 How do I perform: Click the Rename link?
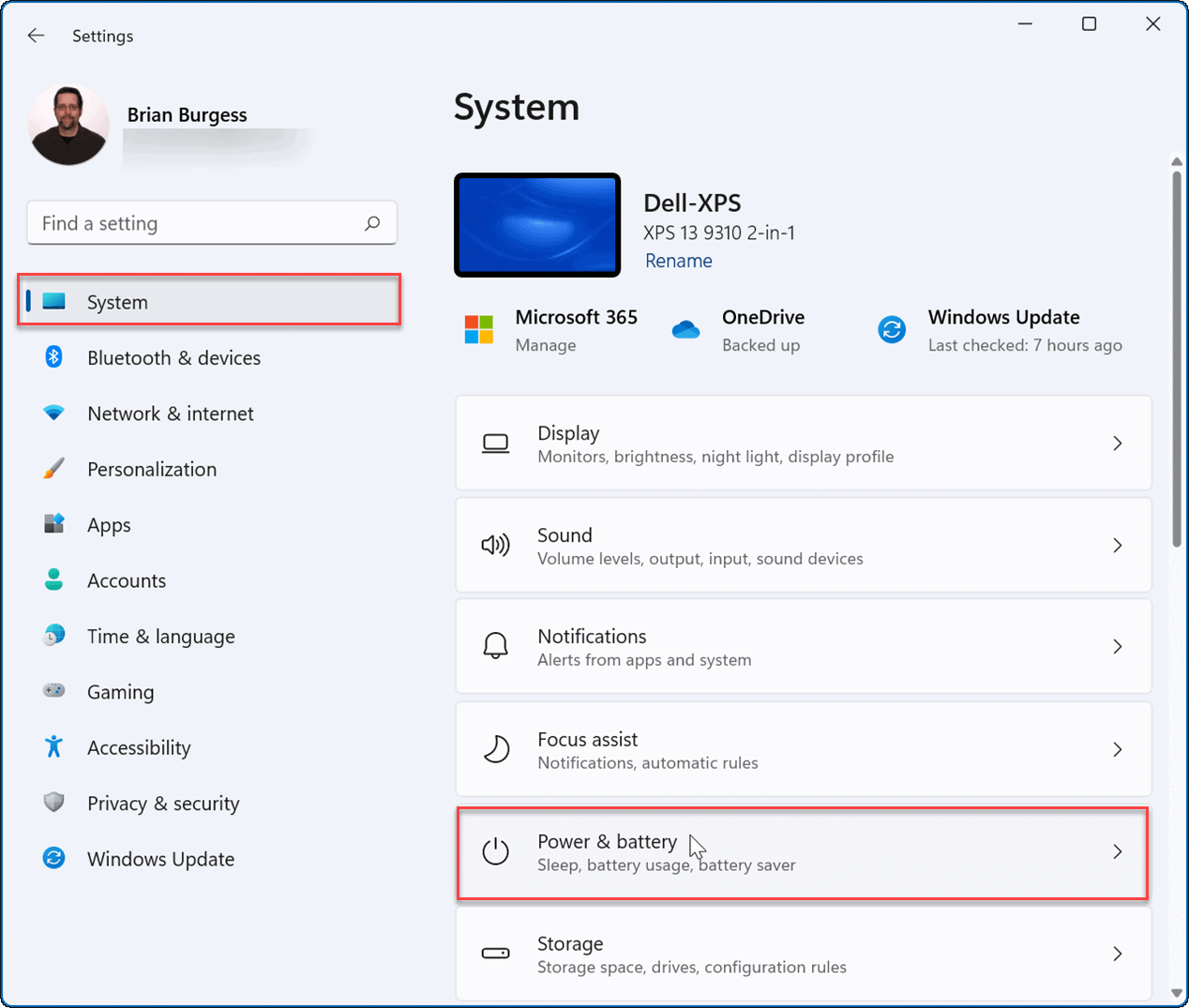678,261
